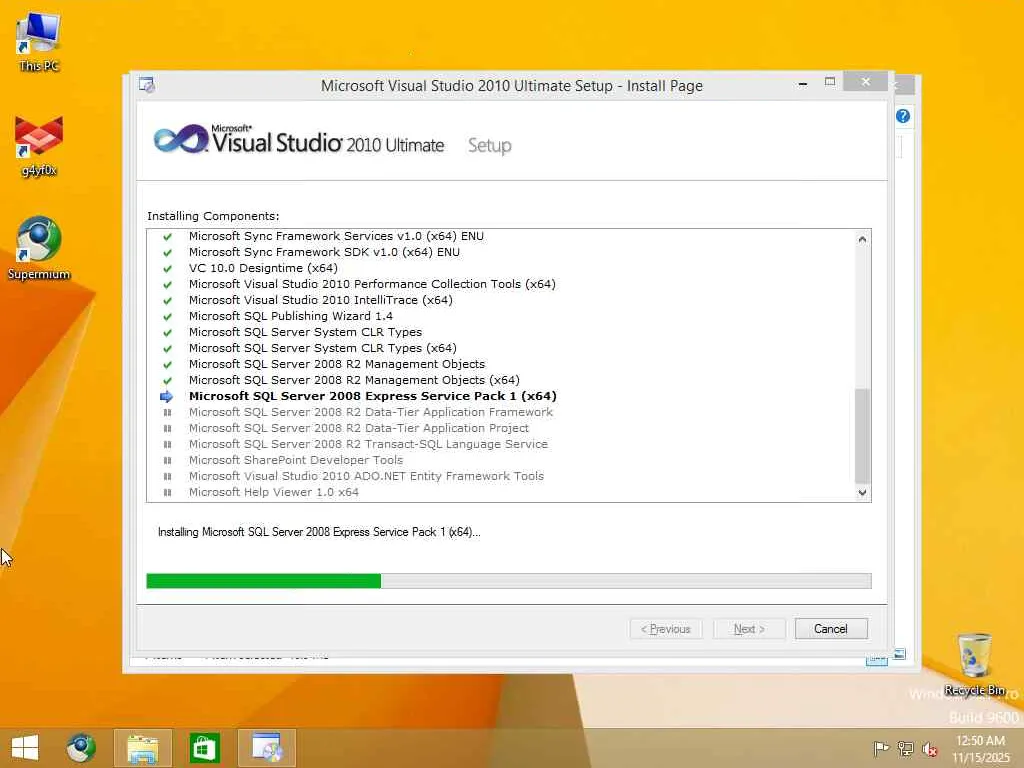Launch Supermium from the taskbar
The image size is (1024, 768).
pyautogui.click(x=81, y=748)
